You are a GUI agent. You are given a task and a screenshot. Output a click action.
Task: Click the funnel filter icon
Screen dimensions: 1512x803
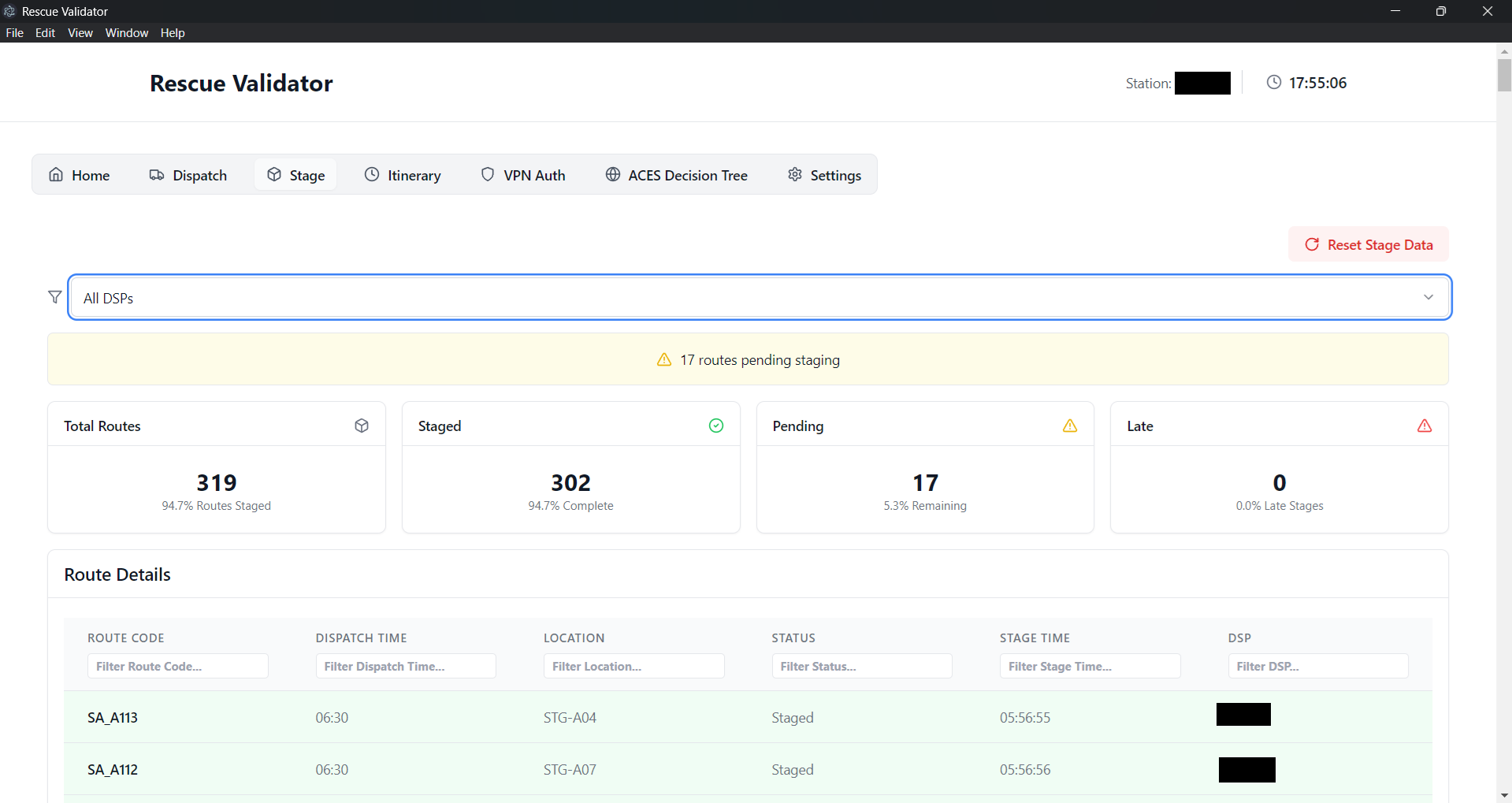tap(54, 297)
